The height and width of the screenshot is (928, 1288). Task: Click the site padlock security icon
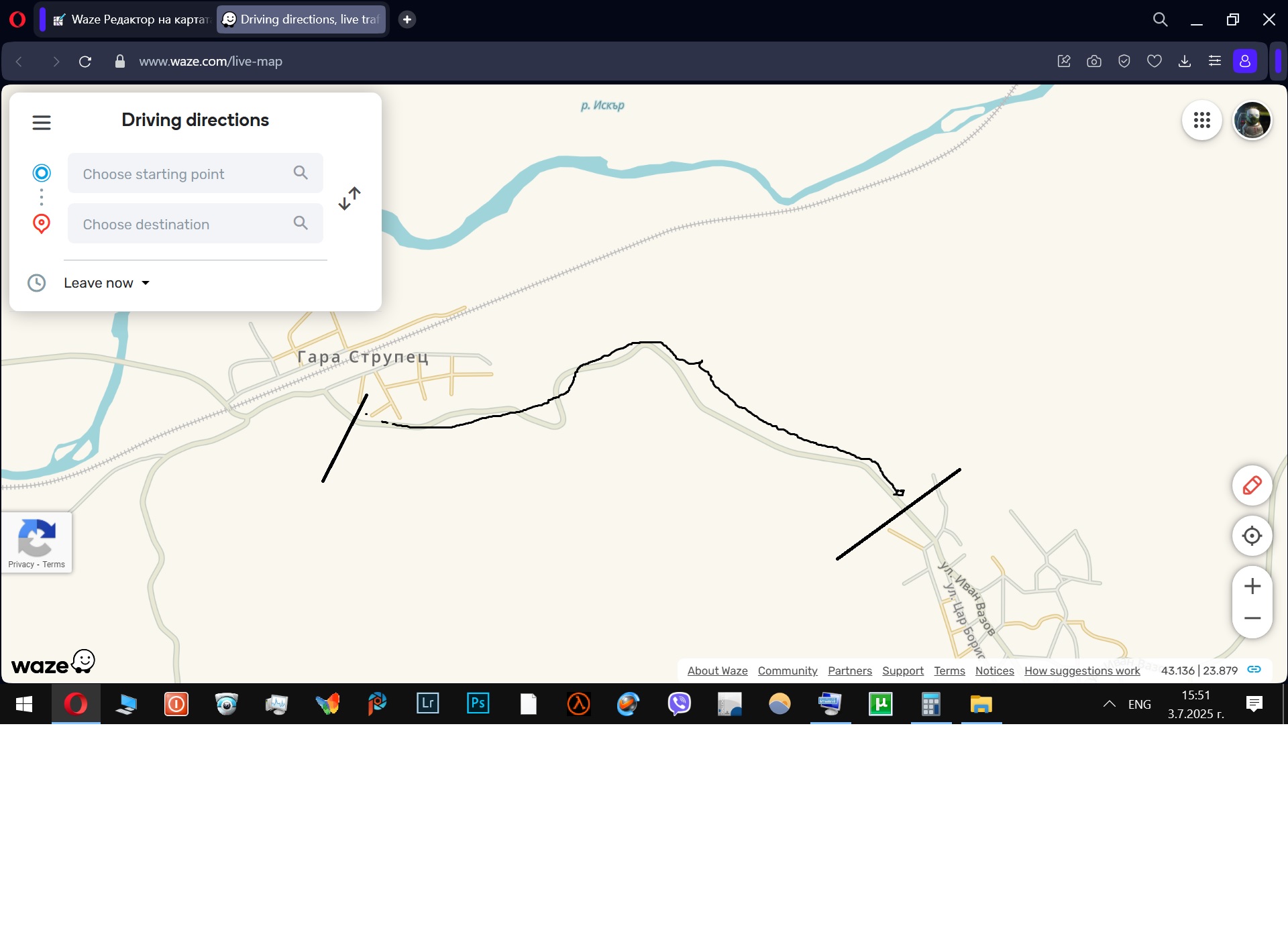coord(120,62)
